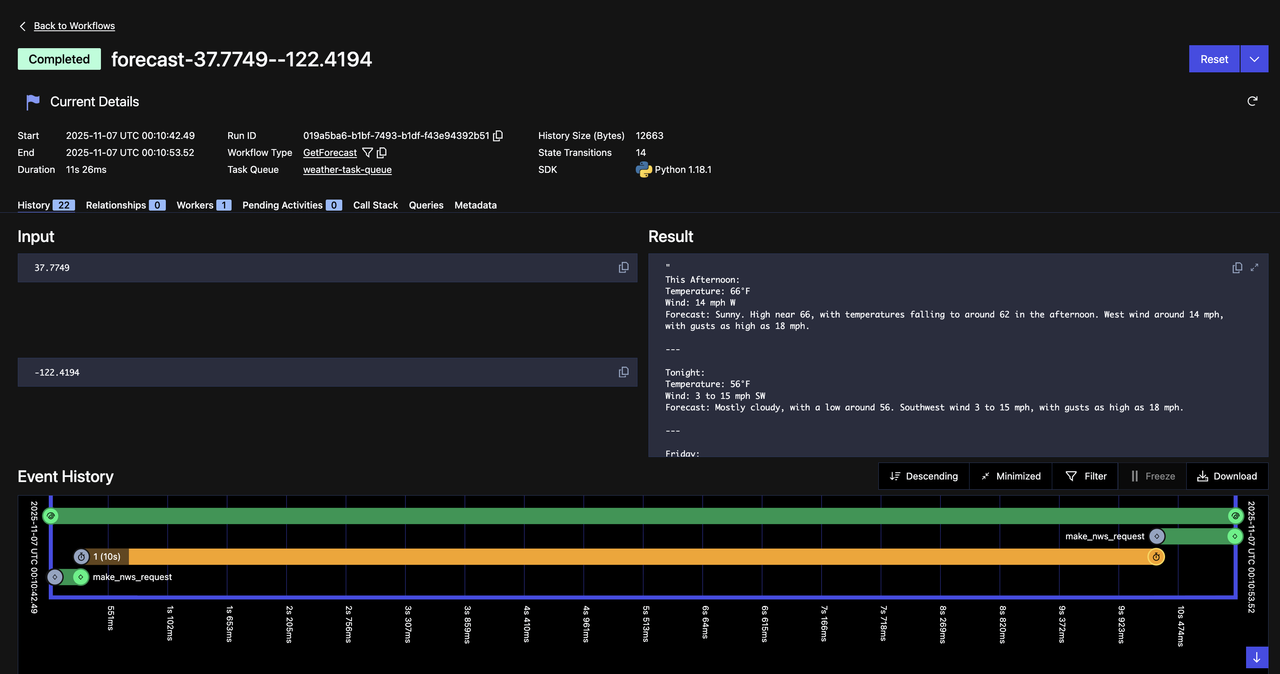Viewport: 1280px width, 674px height.
Task: Switch to the History tab
Action: click(x=46, y=205)
